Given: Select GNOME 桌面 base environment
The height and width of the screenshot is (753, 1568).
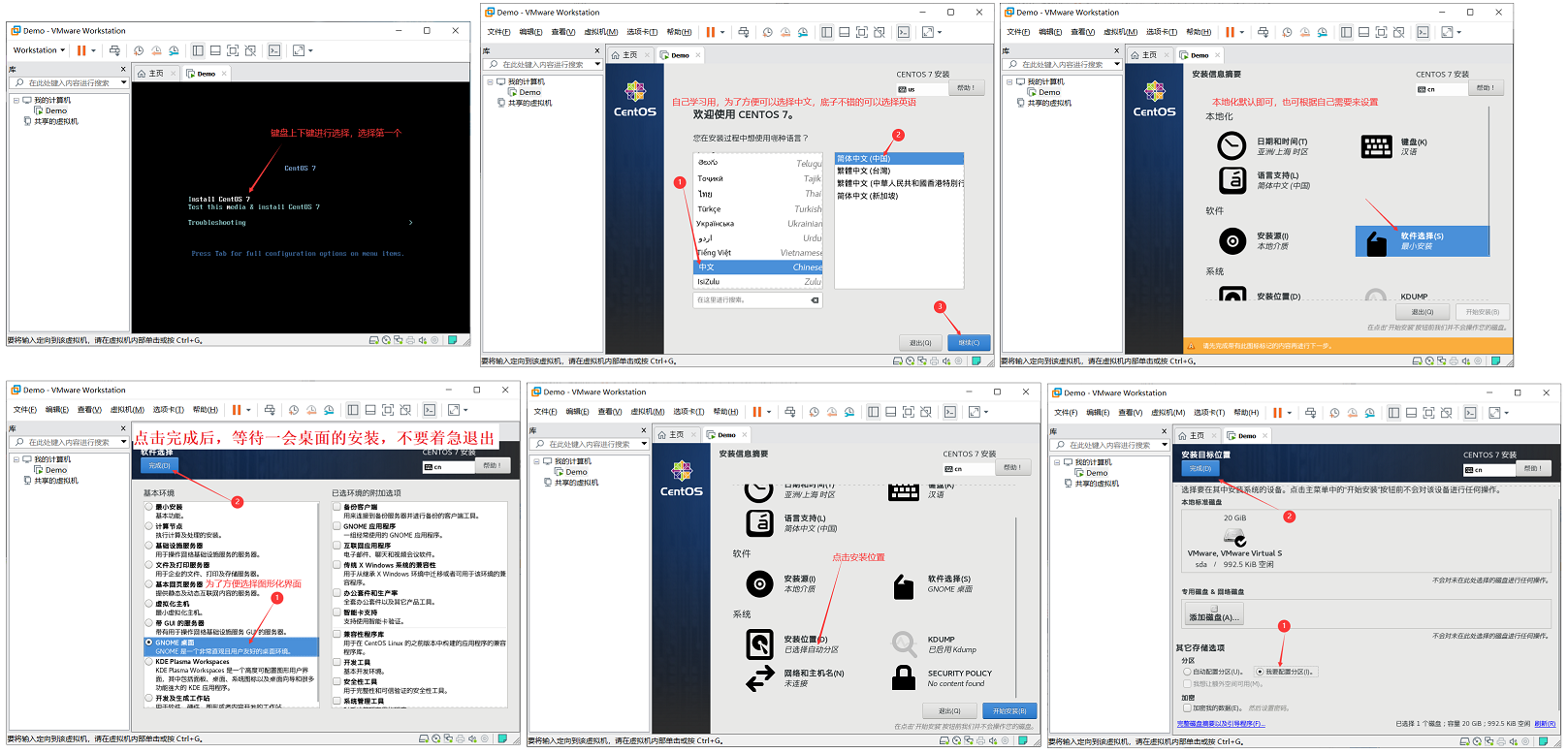Looking at the screenshot, I should pyautogui.click(x=231, y=646).
